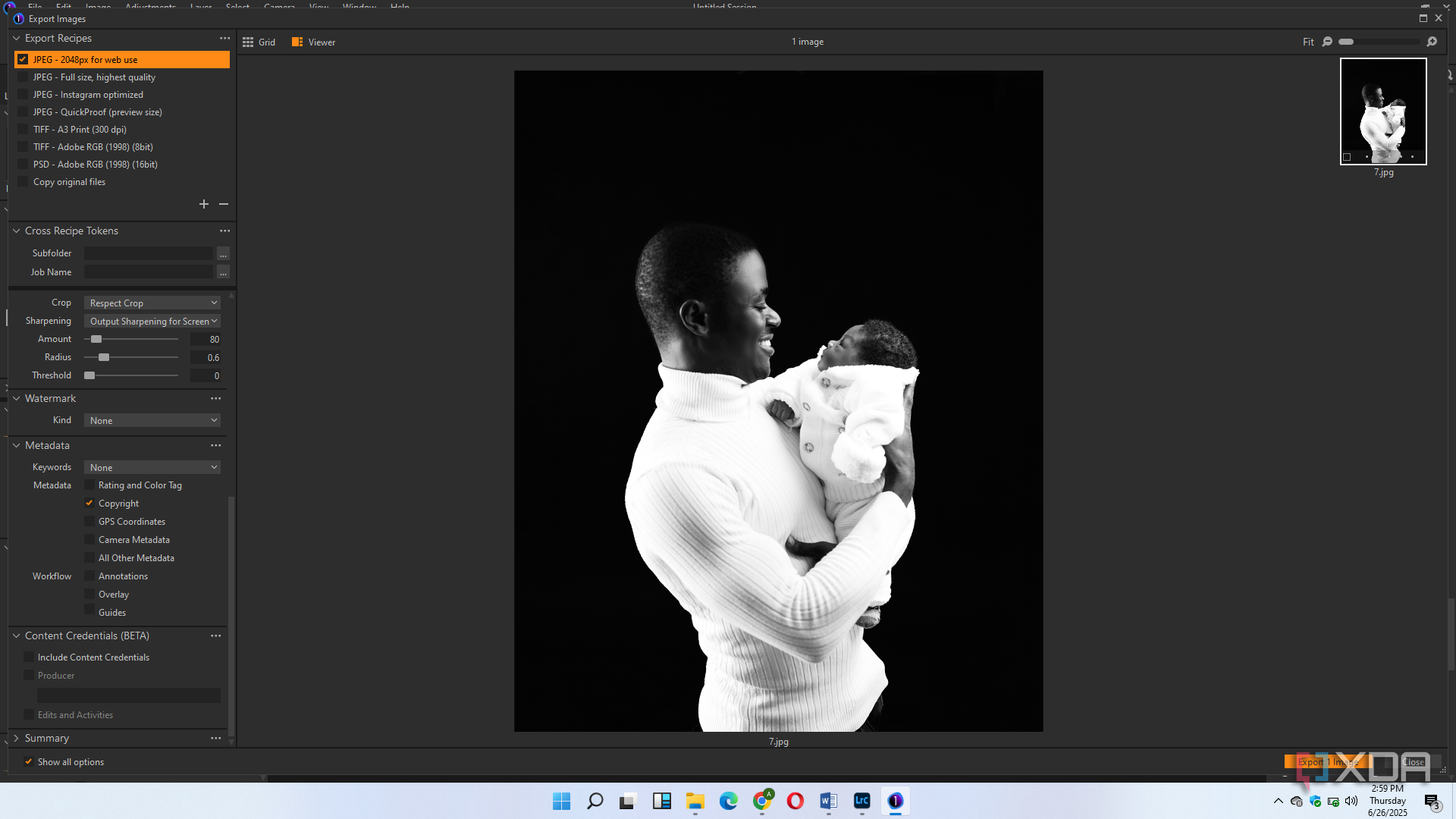Click the Export 1 Image button
The width and height of the screenshot is (1456, 819).
tap(1328, 762)
